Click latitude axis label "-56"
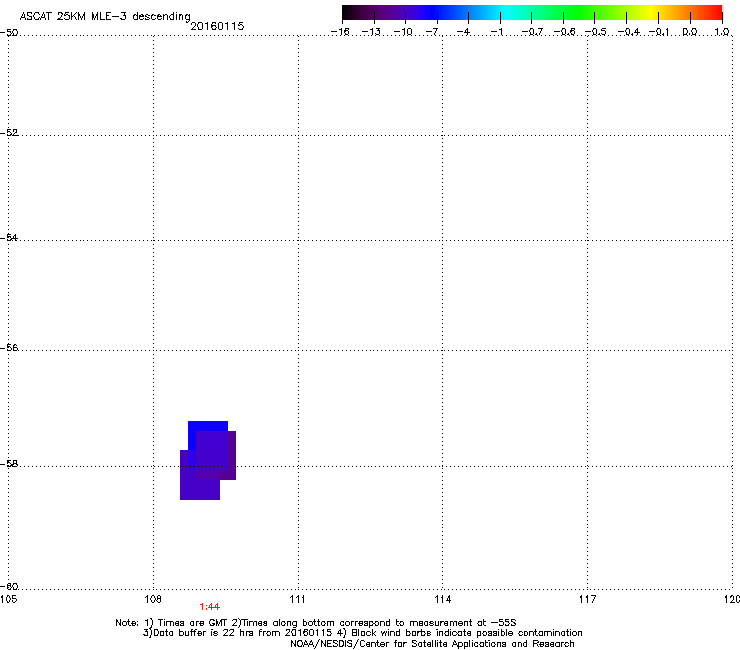Image resolution: width=740 pixels, height=650 pixels. [x=9, y=347]
